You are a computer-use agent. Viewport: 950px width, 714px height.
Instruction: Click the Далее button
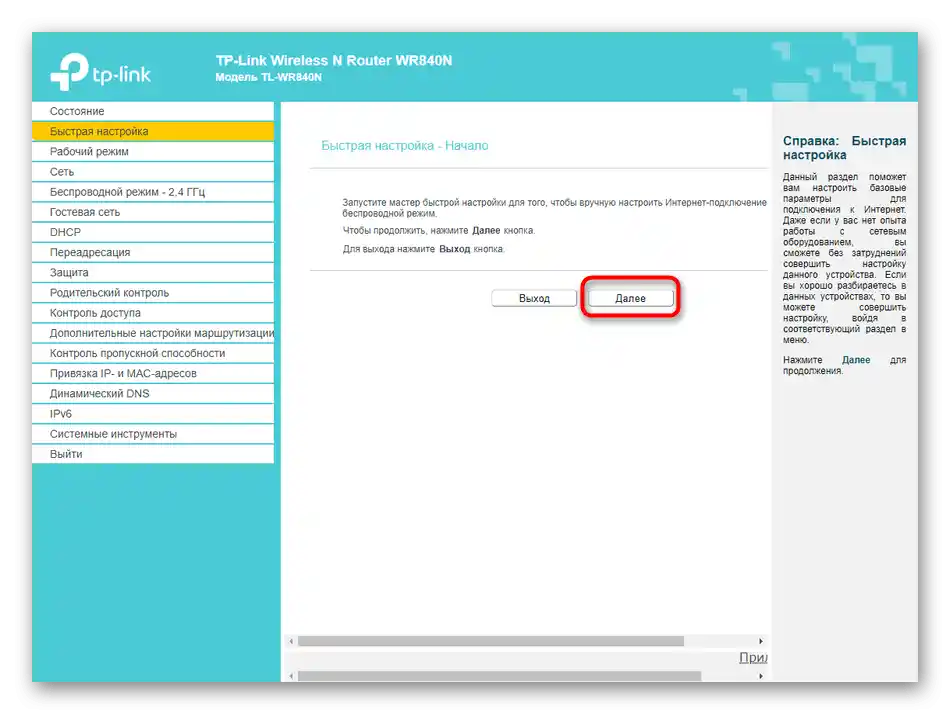pyautogui.click(x=630, y=298)
